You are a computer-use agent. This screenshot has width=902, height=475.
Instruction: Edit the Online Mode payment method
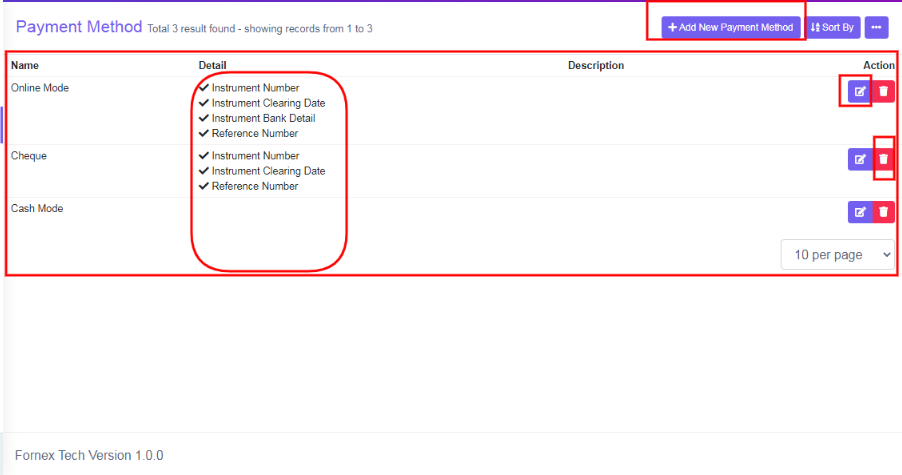coord(860,91)
